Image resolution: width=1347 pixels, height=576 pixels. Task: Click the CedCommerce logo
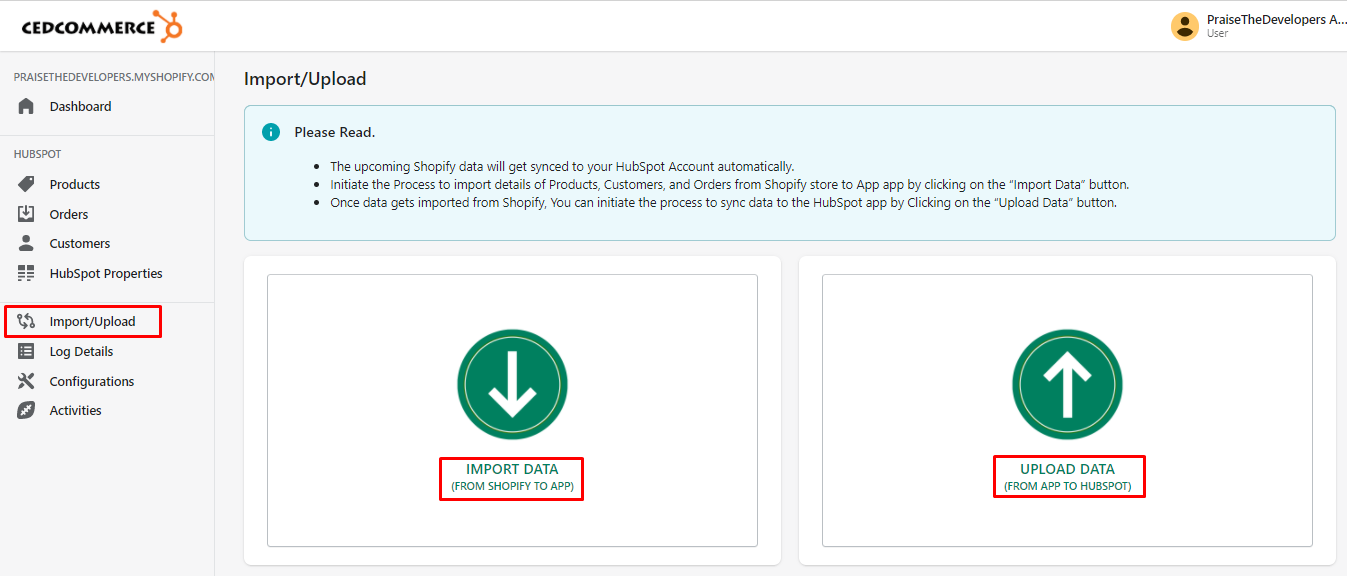(x=102, y=26)
